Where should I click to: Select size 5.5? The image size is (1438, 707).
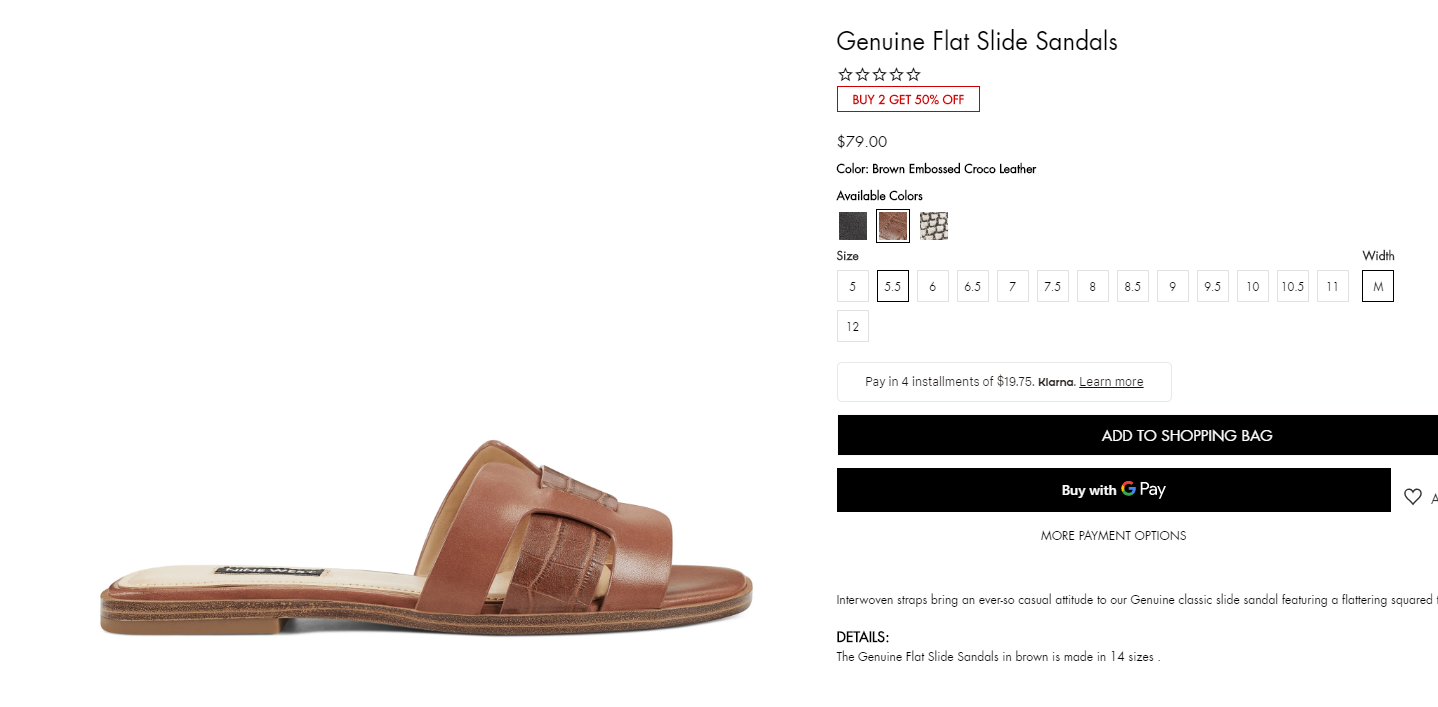(893, 286)
